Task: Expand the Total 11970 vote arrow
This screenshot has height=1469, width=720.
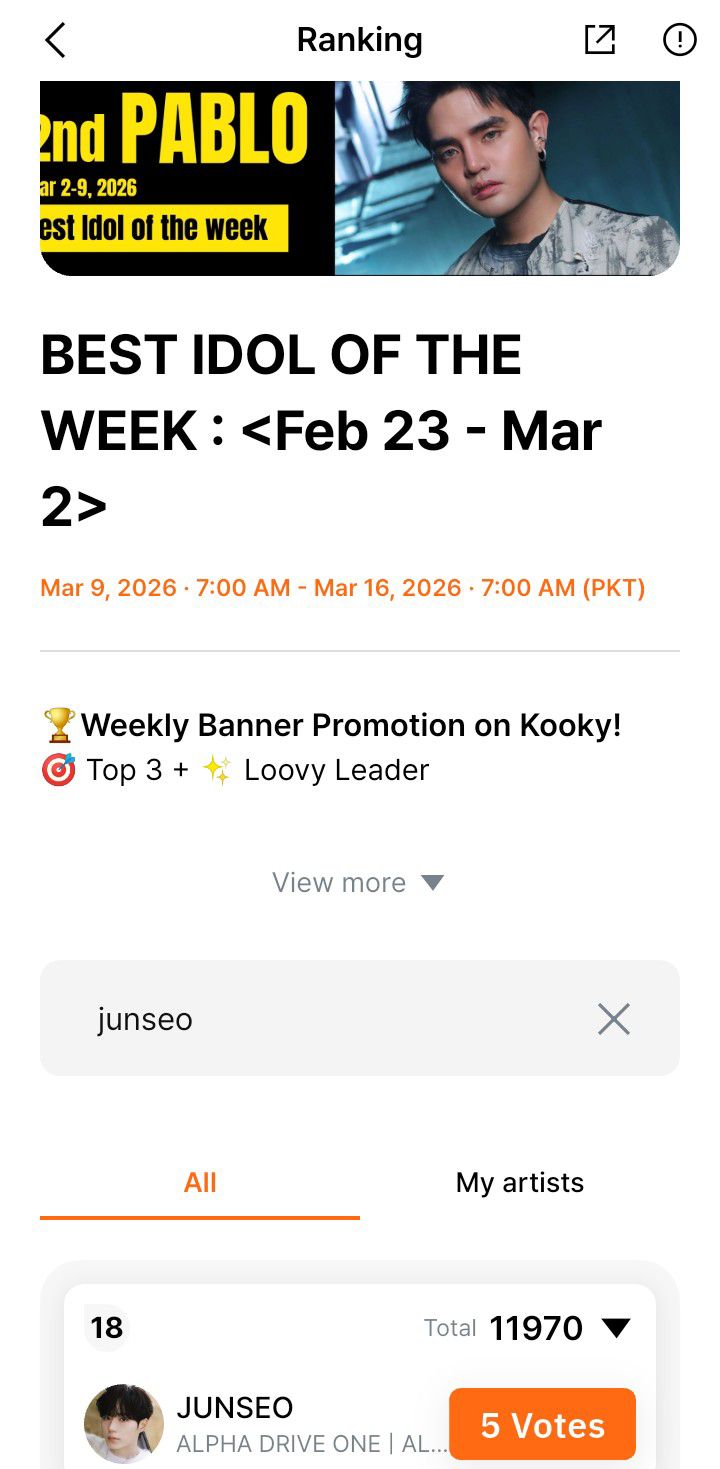Action: click(615, 1328)
